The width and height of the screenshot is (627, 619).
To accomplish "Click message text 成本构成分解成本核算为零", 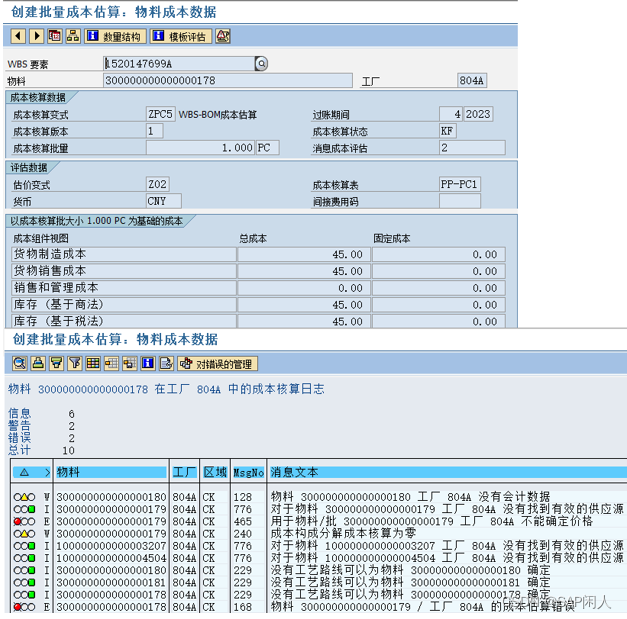I will click(x=343, y=533).
